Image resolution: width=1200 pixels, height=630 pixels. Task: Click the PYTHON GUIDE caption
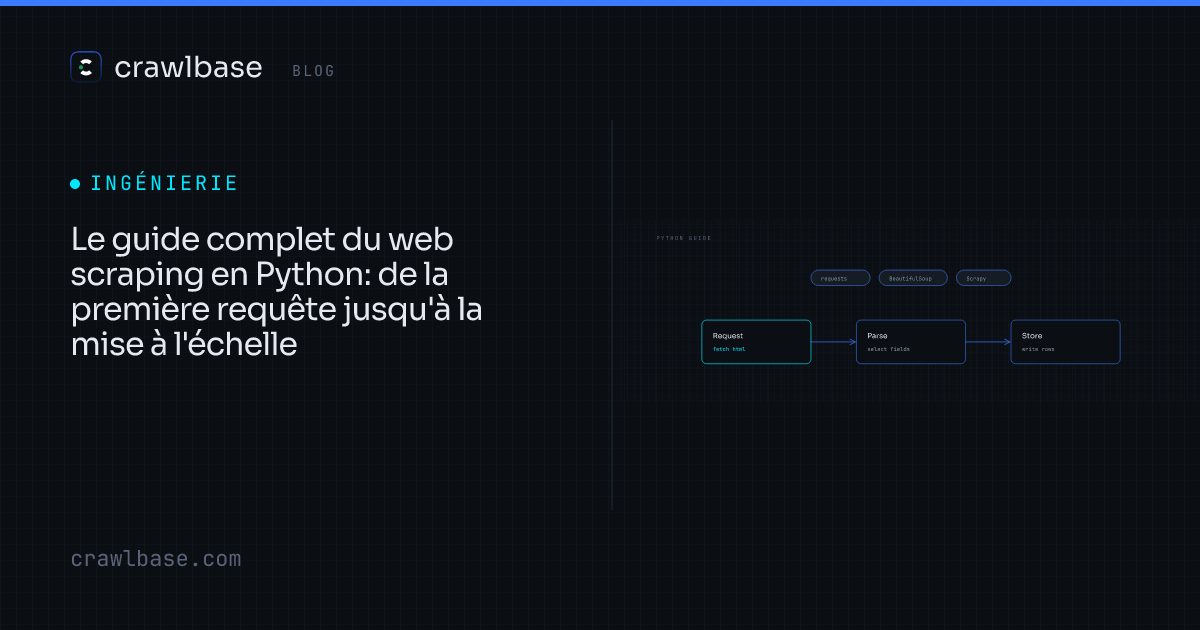[684, 238]
